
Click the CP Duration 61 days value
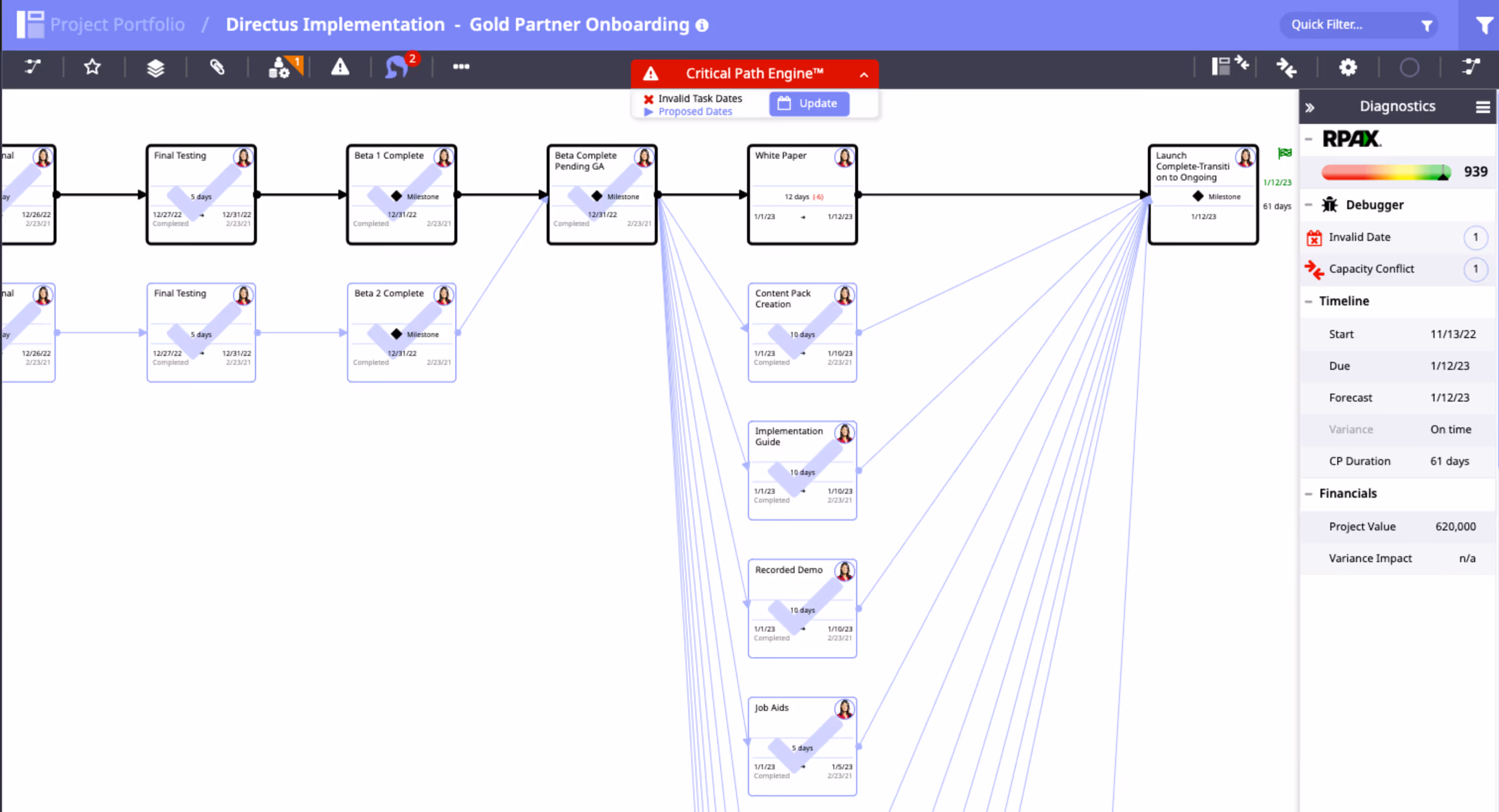[x=1449, y=461]
